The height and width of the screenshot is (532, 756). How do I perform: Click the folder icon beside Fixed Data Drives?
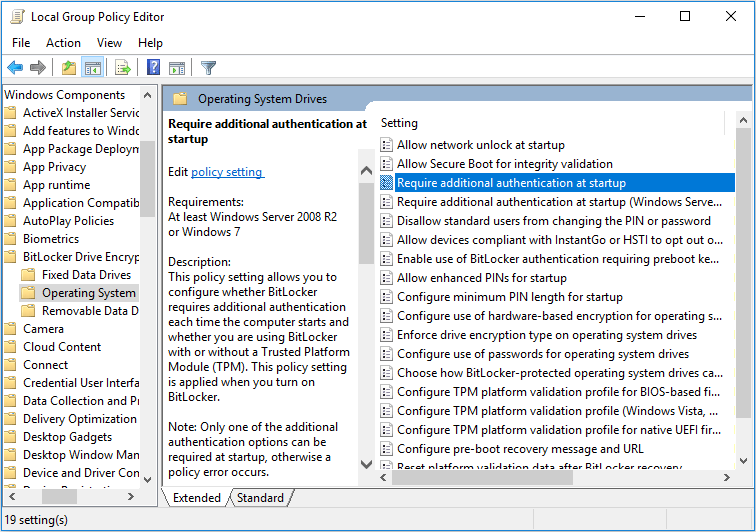click(x=28, y=275)
